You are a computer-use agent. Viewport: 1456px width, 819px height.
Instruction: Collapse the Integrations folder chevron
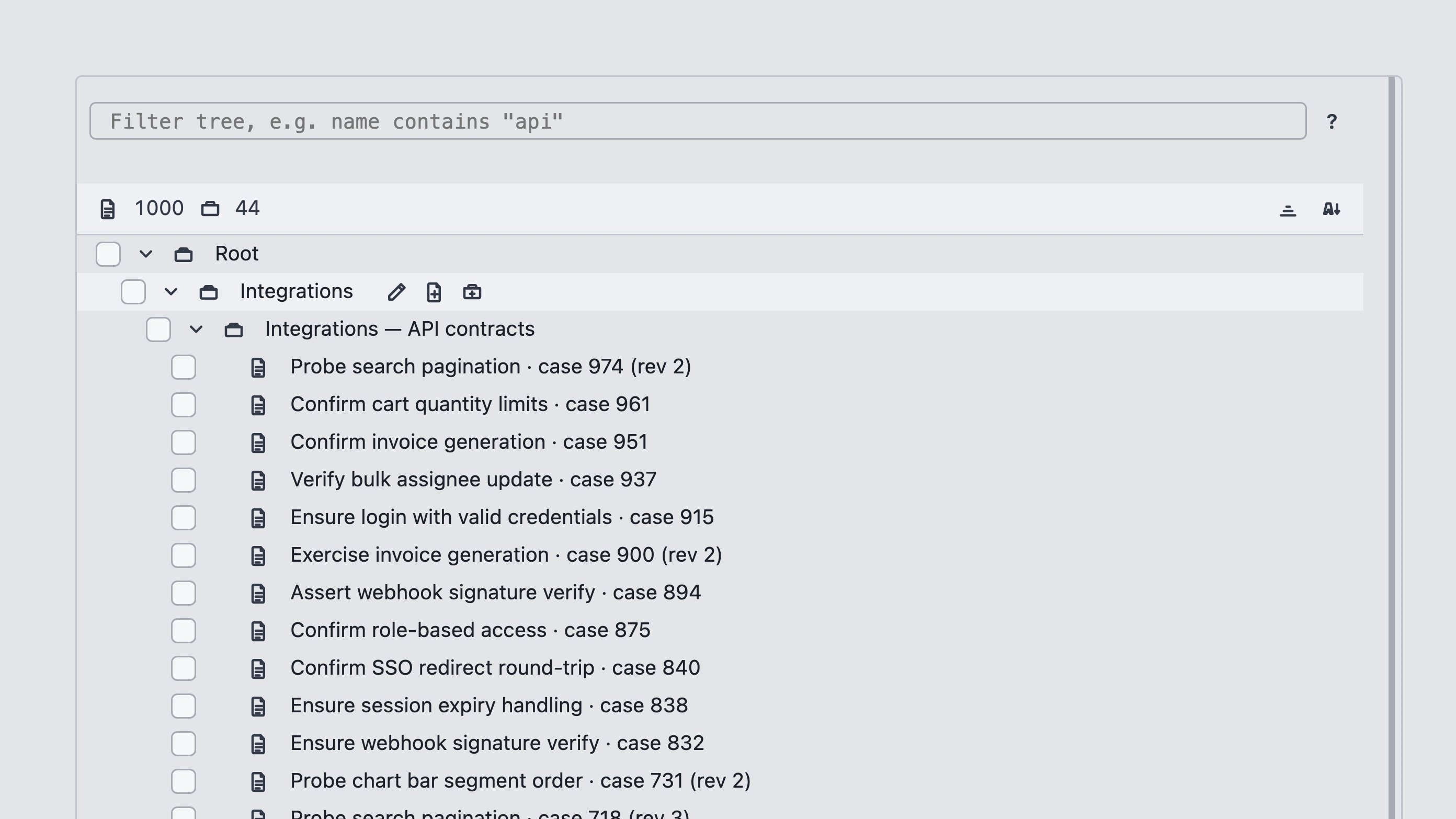pyautogui.click(x=170, y=292)
